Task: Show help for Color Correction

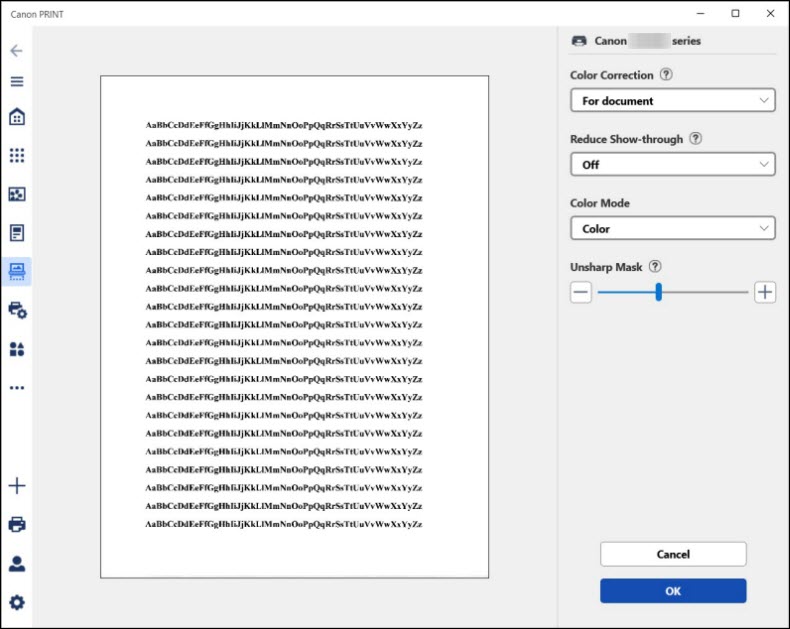Action: (666, 75)
